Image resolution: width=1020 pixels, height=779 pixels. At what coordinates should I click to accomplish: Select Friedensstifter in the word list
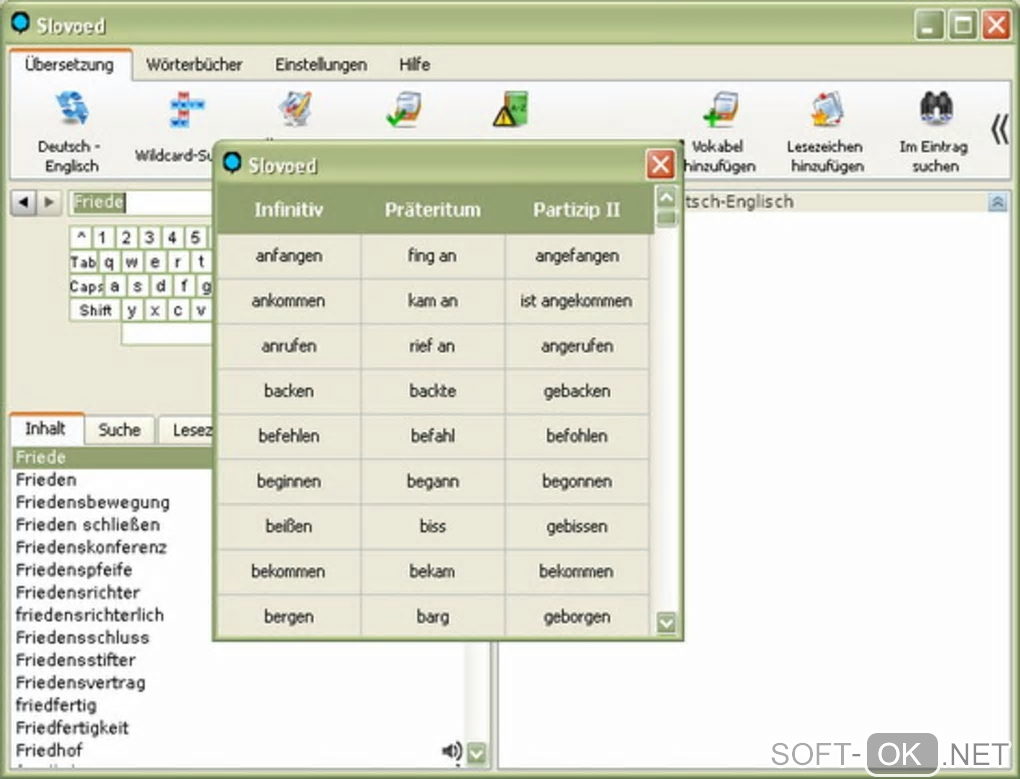click(x=76, y=660)
